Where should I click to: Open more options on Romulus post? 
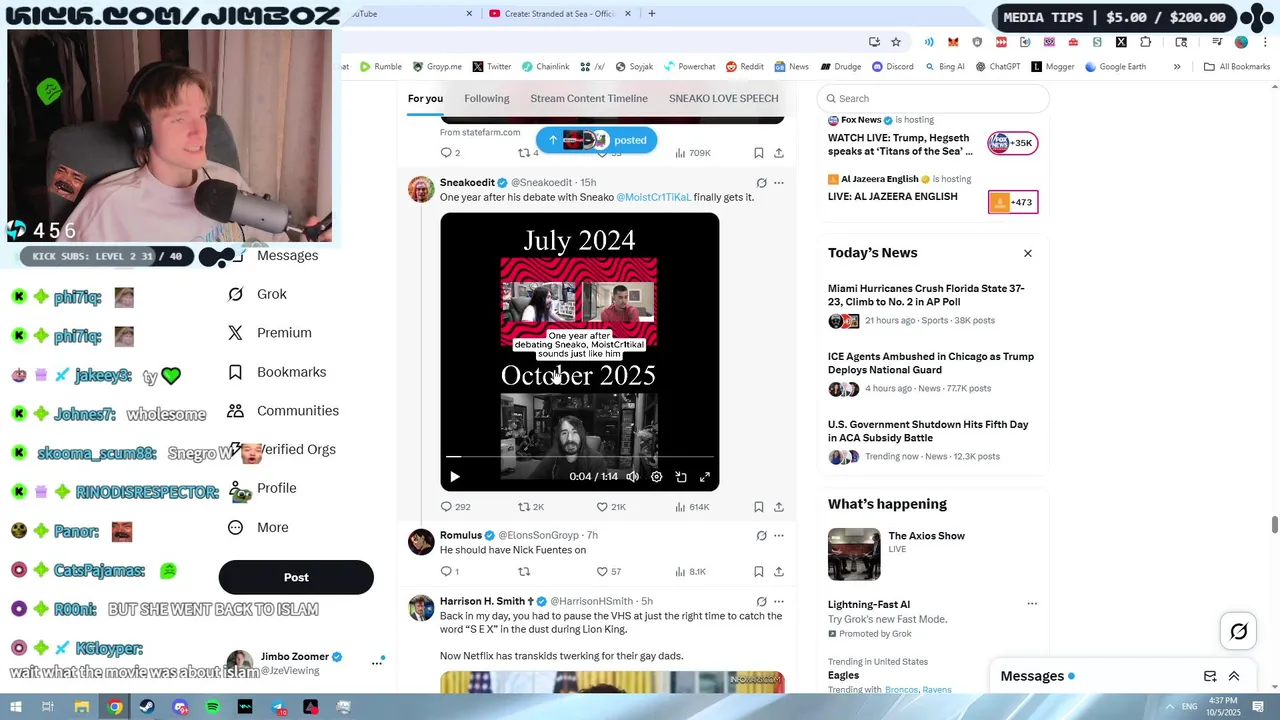coord(779,536)
